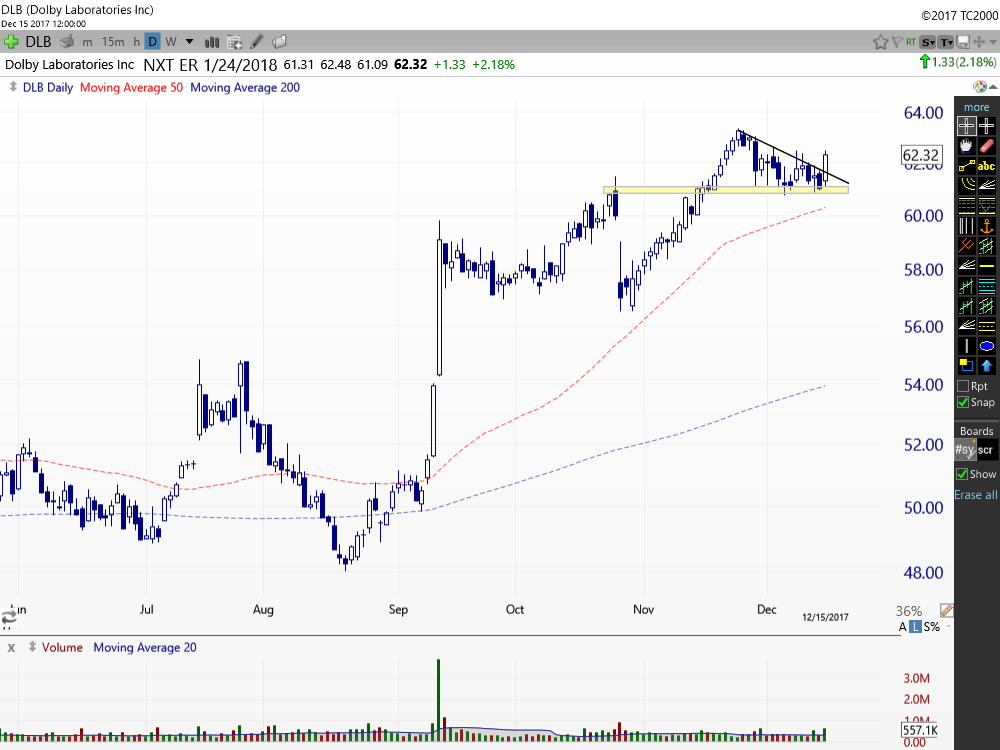Enable the Rpt checkbox
1000x750 pixels.
pos(963,386)
